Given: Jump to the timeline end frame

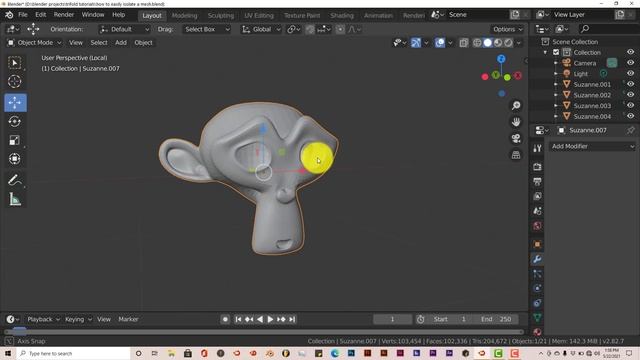Looking at the screenshot, I should click(x=292, y=319).
